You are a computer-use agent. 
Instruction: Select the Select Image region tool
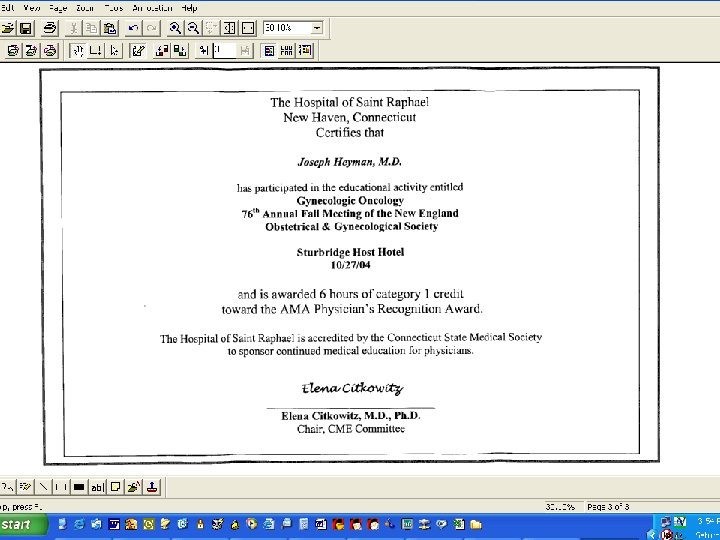click(96, 50)
